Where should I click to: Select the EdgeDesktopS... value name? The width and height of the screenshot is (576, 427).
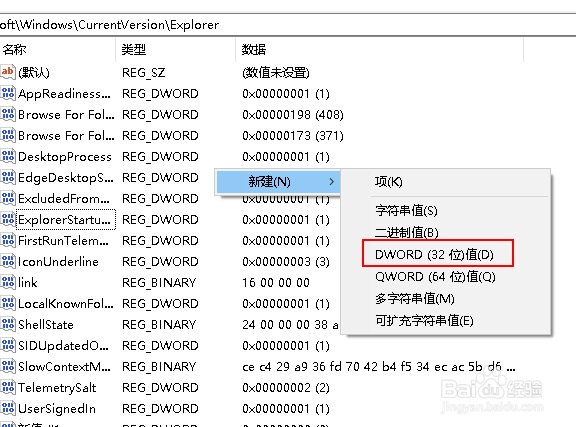(x=66, y=178)
